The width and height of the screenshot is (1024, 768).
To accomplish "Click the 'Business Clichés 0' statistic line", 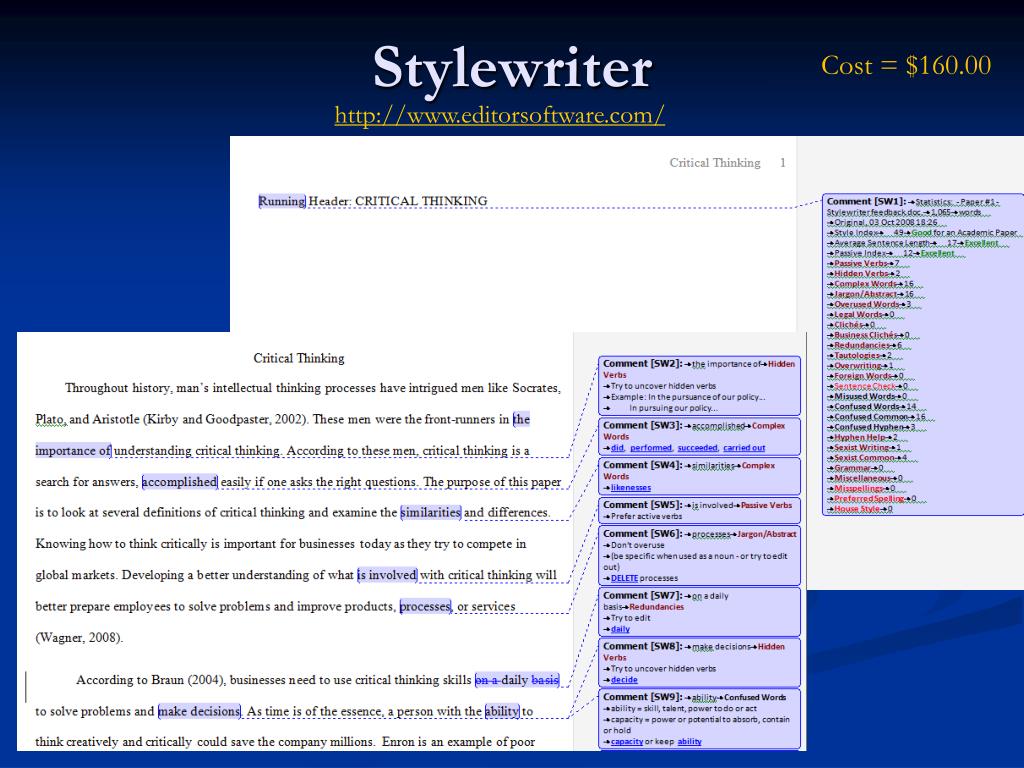I will [x=869, y=336].
